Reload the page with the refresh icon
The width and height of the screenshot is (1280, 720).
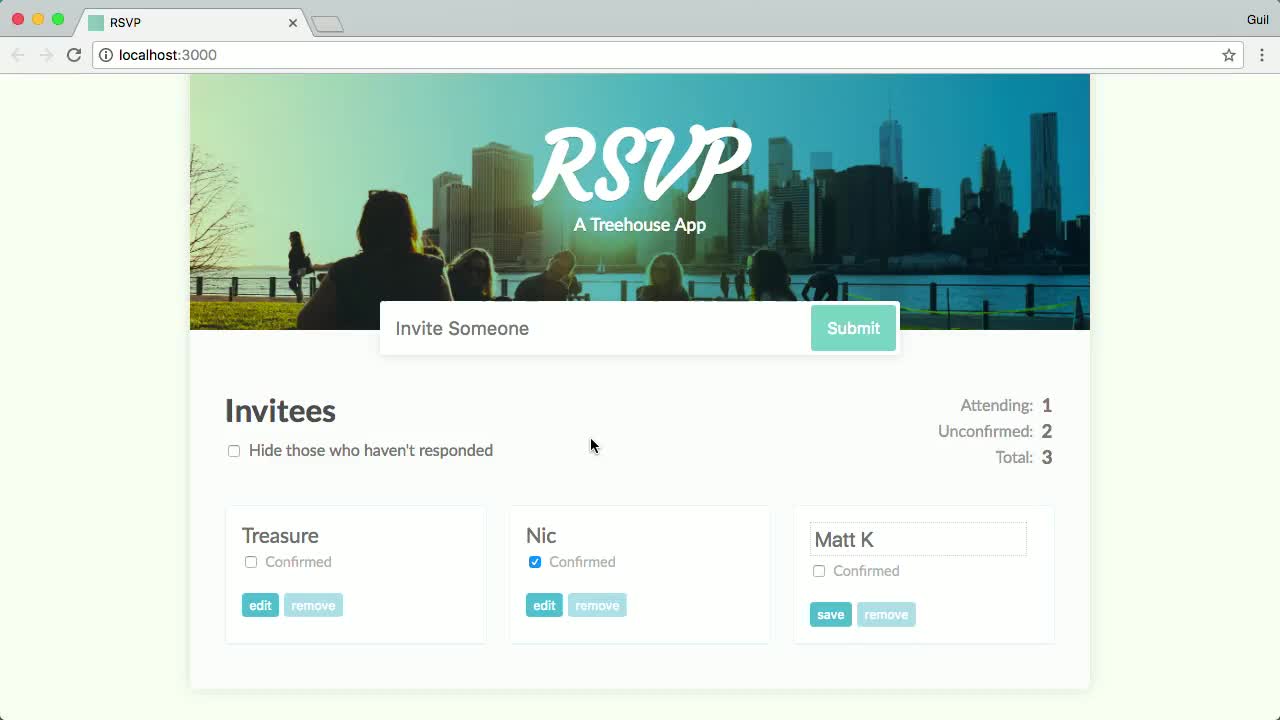tap(74, 55)
